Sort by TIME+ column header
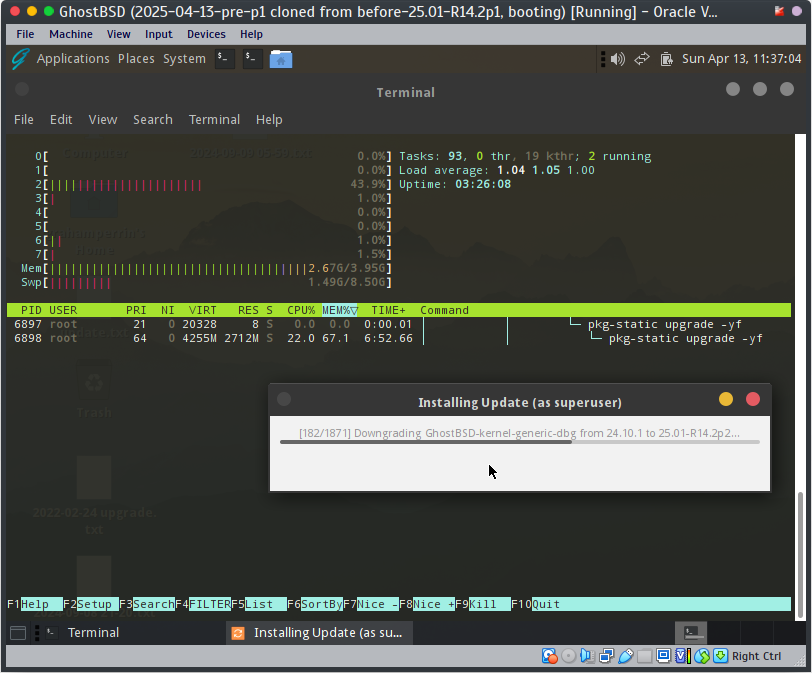The width and height of the screenshot is (812, 673). click(388, 310)
